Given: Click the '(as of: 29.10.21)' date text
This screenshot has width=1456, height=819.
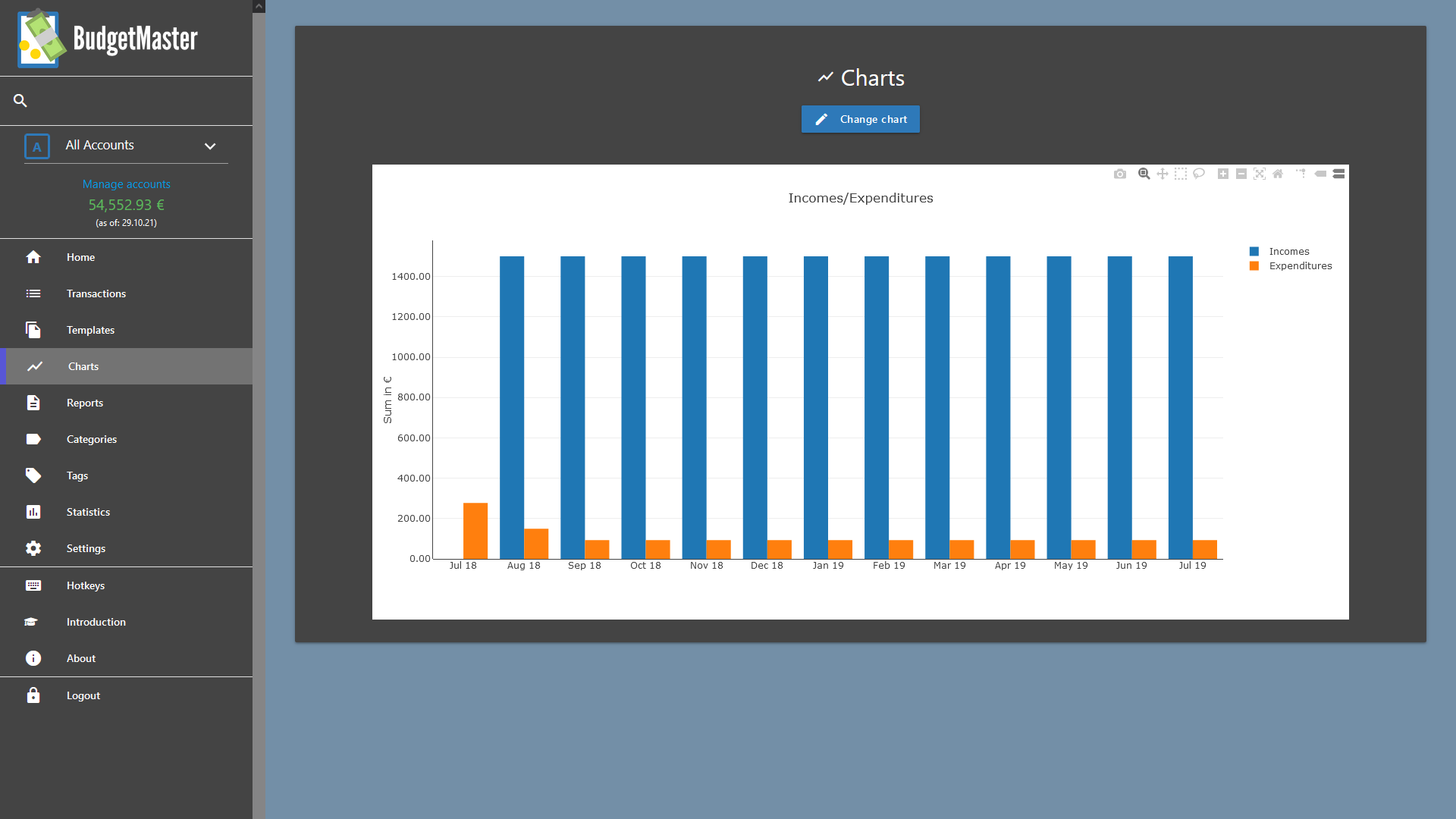Looking at the screenshot, I should 126,223.
